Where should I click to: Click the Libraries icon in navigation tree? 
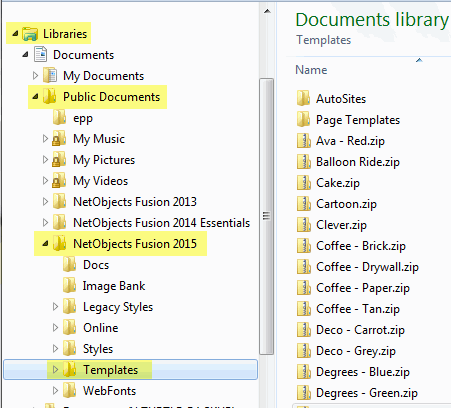click(30, 34)
